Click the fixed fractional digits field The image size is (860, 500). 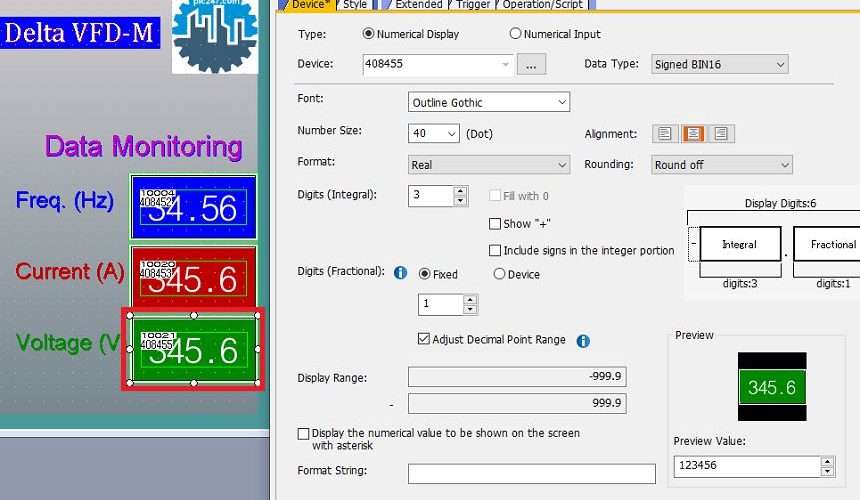[x=441, y=304]
